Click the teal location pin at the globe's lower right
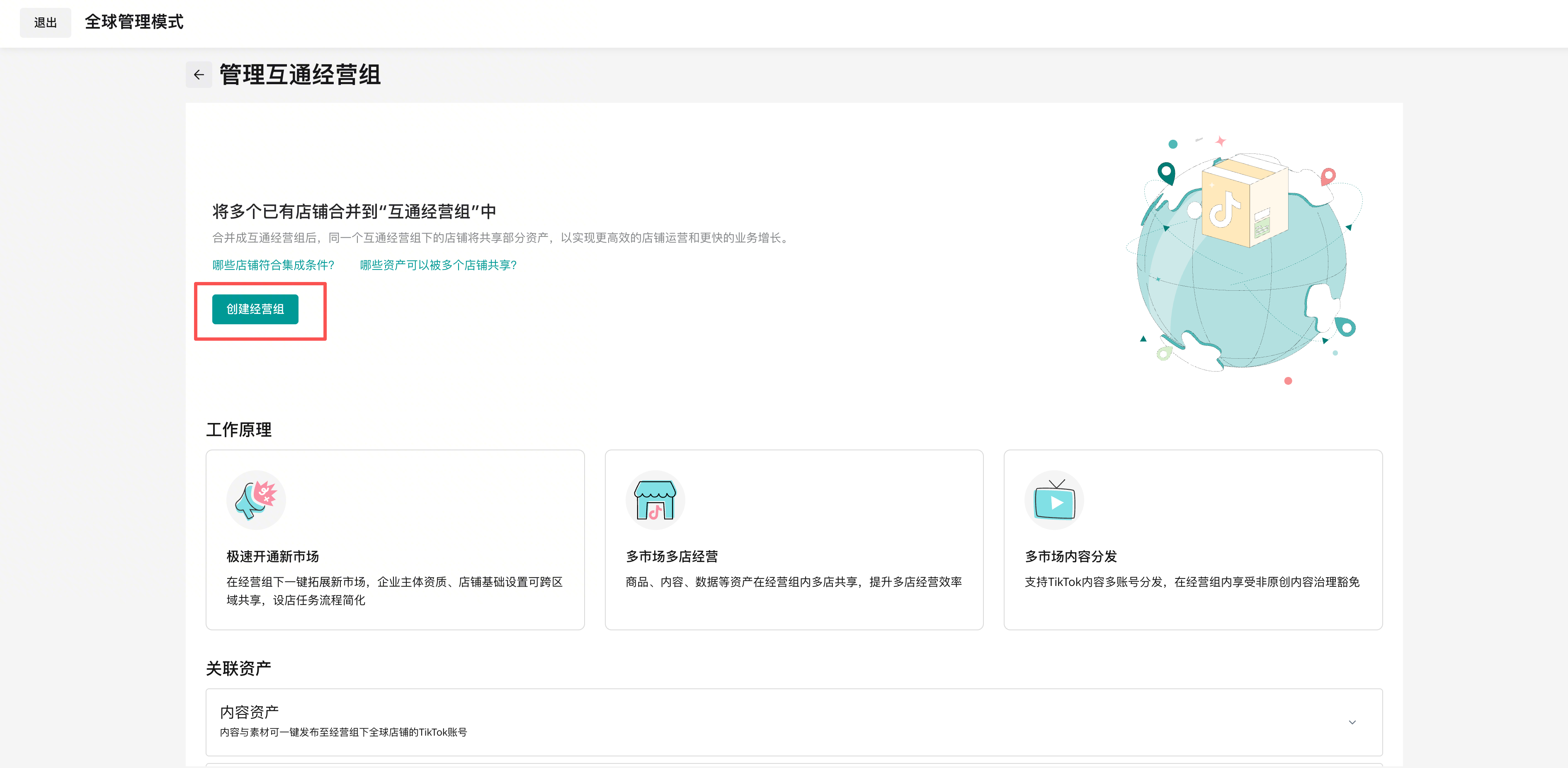The height and width of the screenshot is (768, 1568). (x=1347, y=327)
